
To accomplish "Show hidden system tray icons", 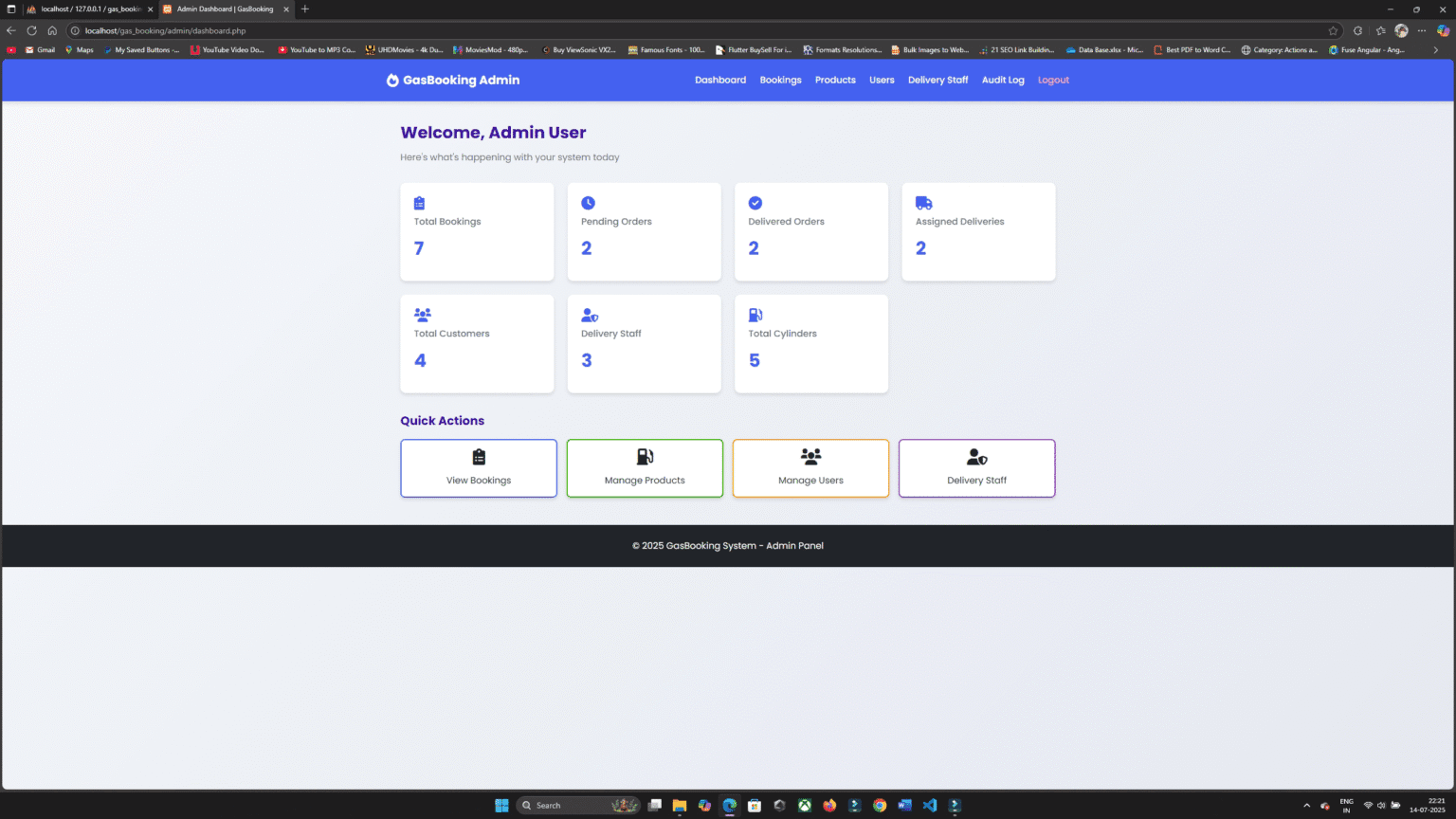I will click(1306, 805).
